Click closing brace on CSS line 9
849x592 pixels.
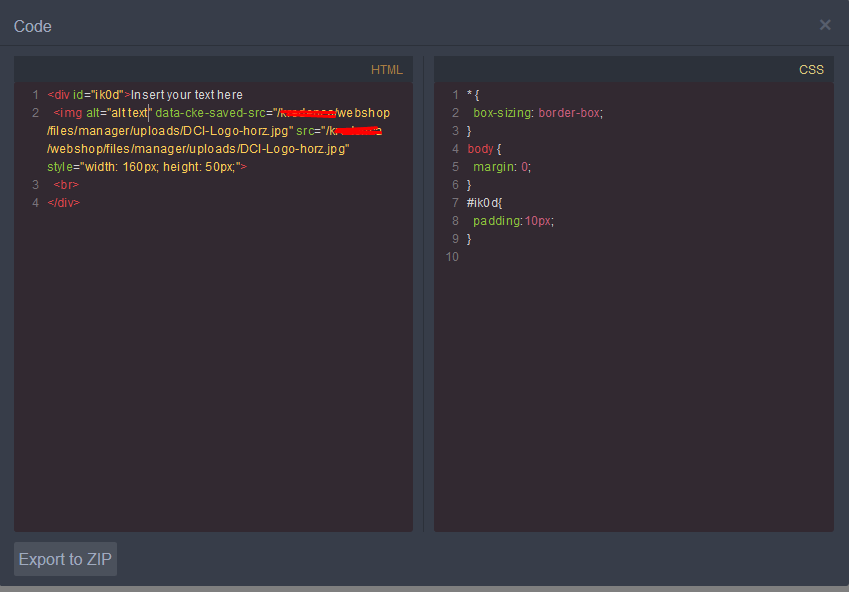coord(469,239)
